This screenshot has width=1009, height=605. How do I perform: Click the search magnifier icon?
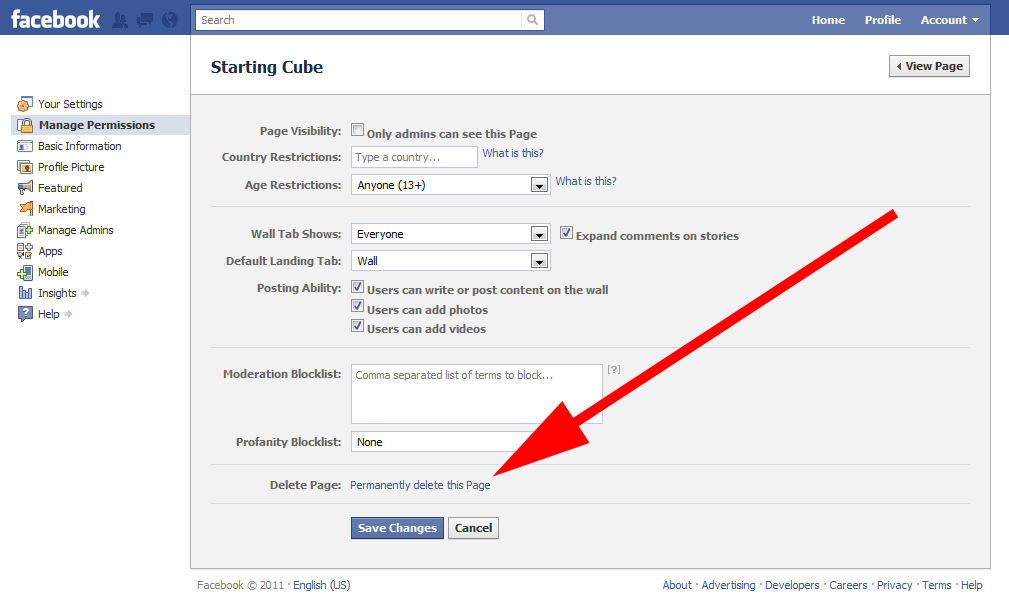click(x=533, y=20)
